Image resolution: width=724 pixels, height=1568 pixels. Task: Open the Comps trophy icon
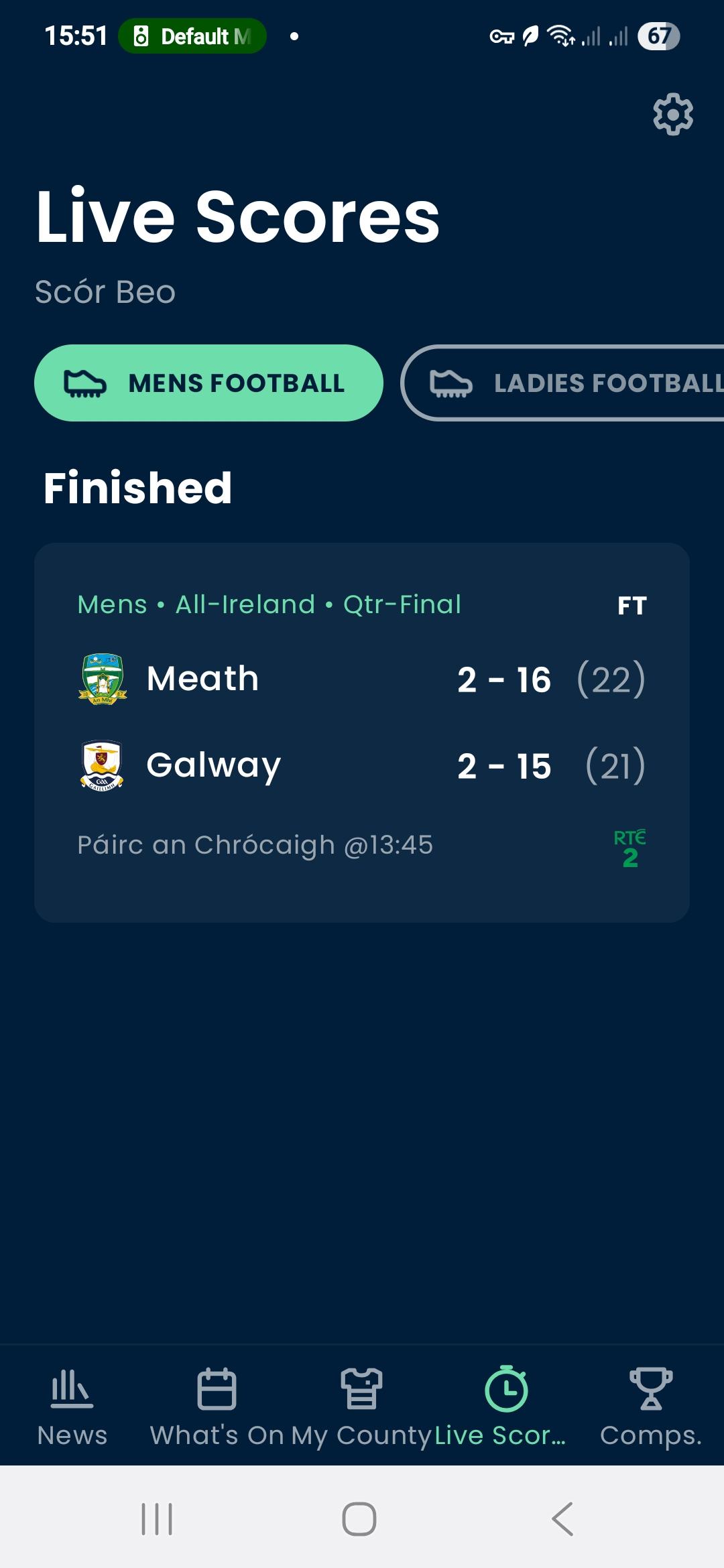click(651, 1388)
